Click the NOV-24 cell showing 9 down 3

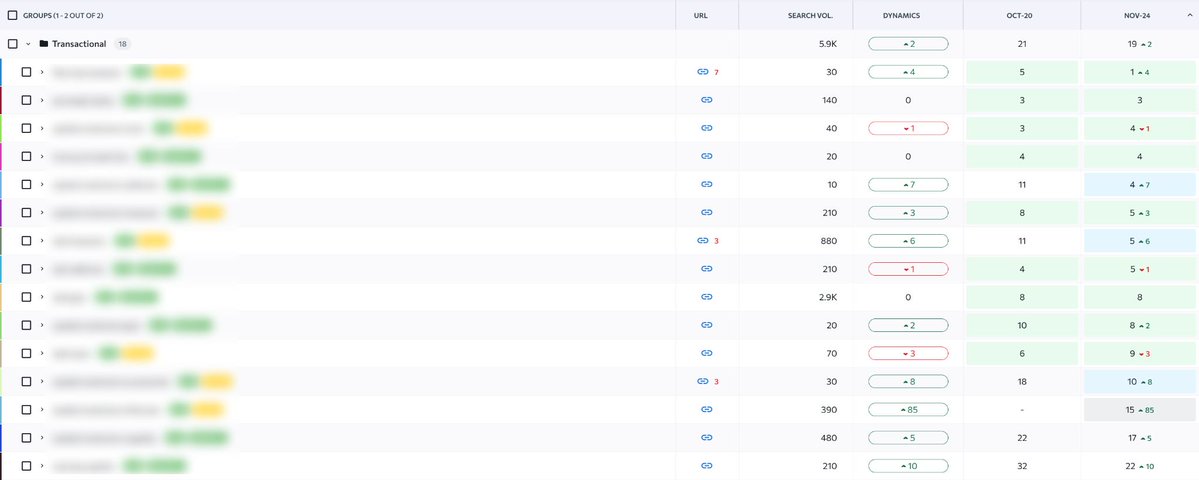pos(1139,353)
